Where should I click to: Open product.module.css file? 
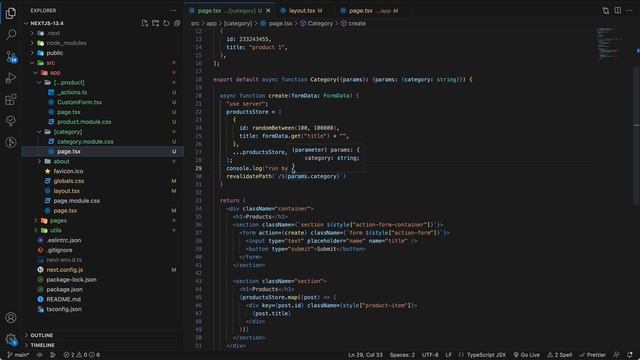click(x=84, y=122)
